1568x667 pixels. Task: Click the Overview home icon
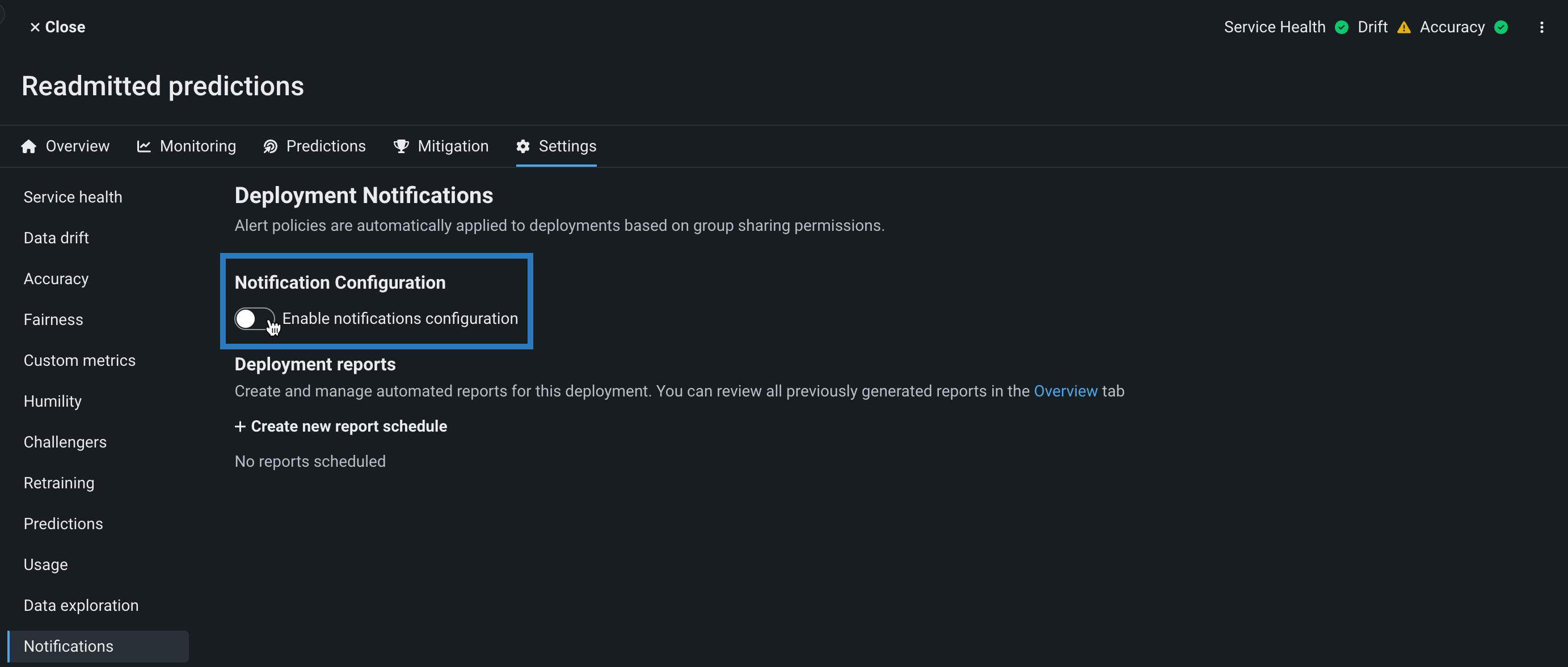pos(28,147)
